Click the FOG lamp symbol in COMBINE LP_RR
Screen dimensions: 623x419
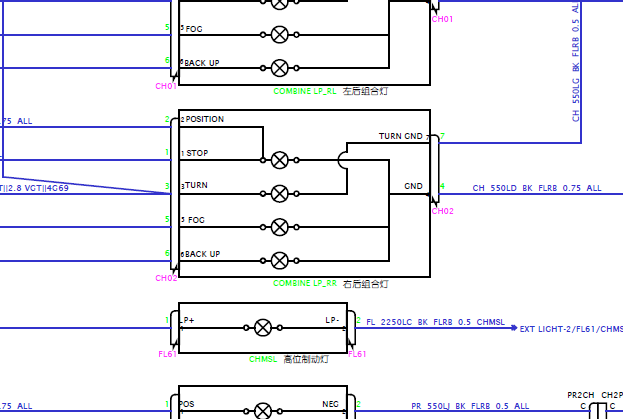pos(280,227)
